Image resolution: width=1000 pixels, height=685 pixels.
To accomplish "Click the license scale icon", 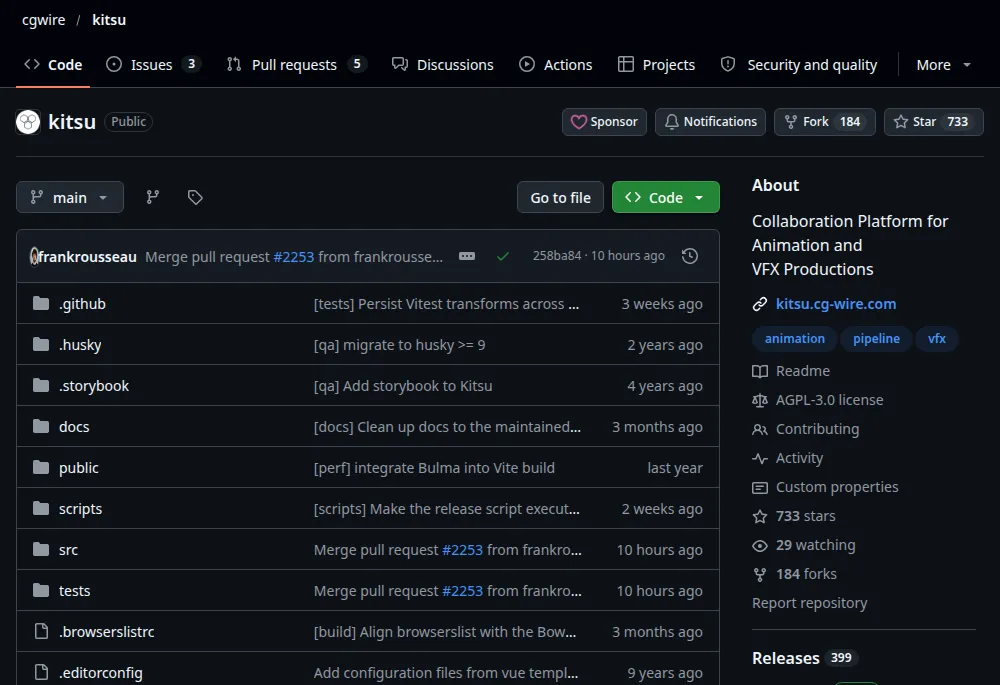I will (x=760, y=401).
